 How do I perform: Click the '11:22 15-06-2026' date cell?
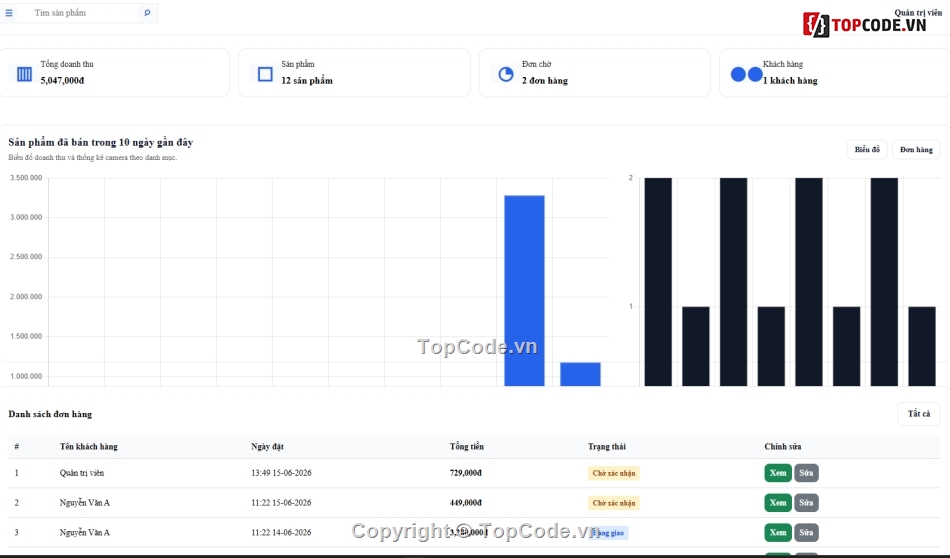tap(281, 503)
